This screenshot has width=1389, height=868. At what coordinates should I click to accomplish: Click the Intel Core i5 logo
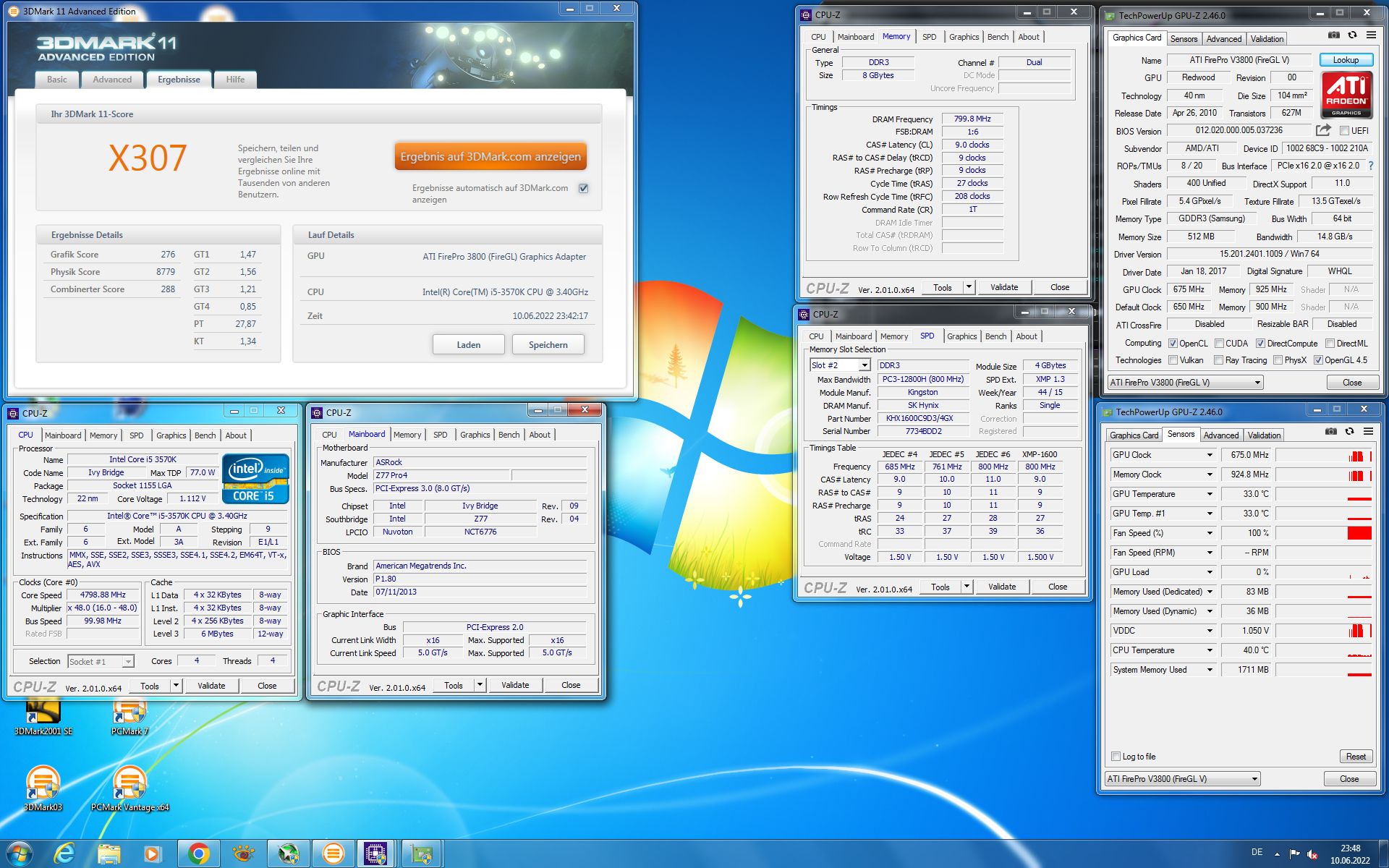click(256, 478)
